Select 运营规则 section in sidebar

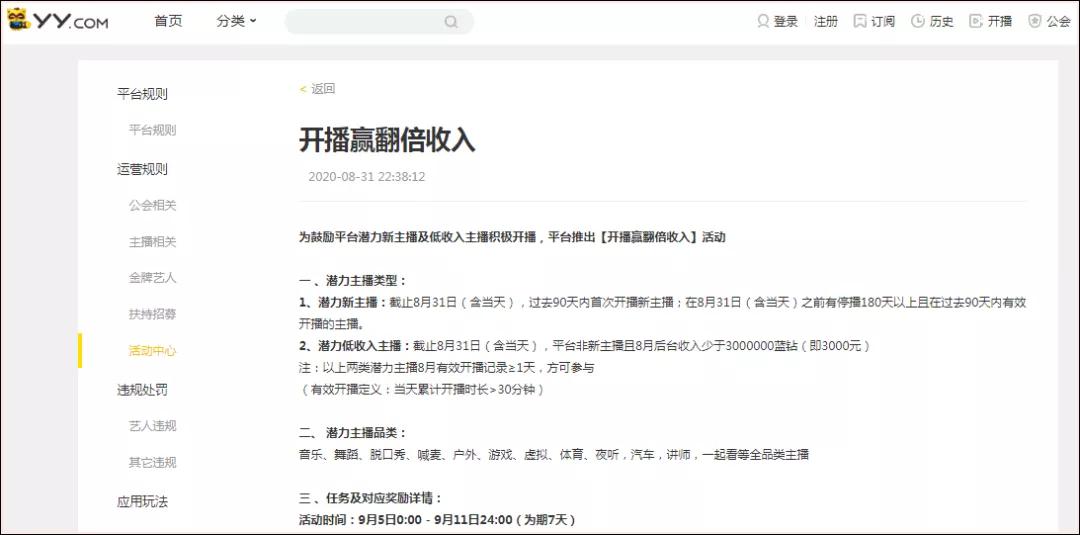(x=142, y=169)
